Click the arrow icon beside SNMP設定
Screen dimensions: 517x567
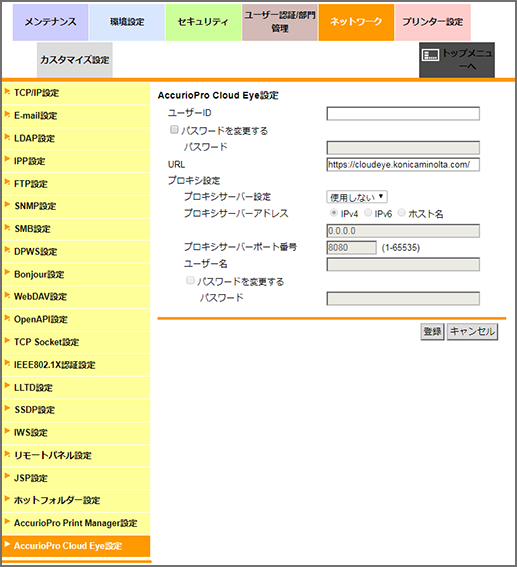click(x=7, y=205)
